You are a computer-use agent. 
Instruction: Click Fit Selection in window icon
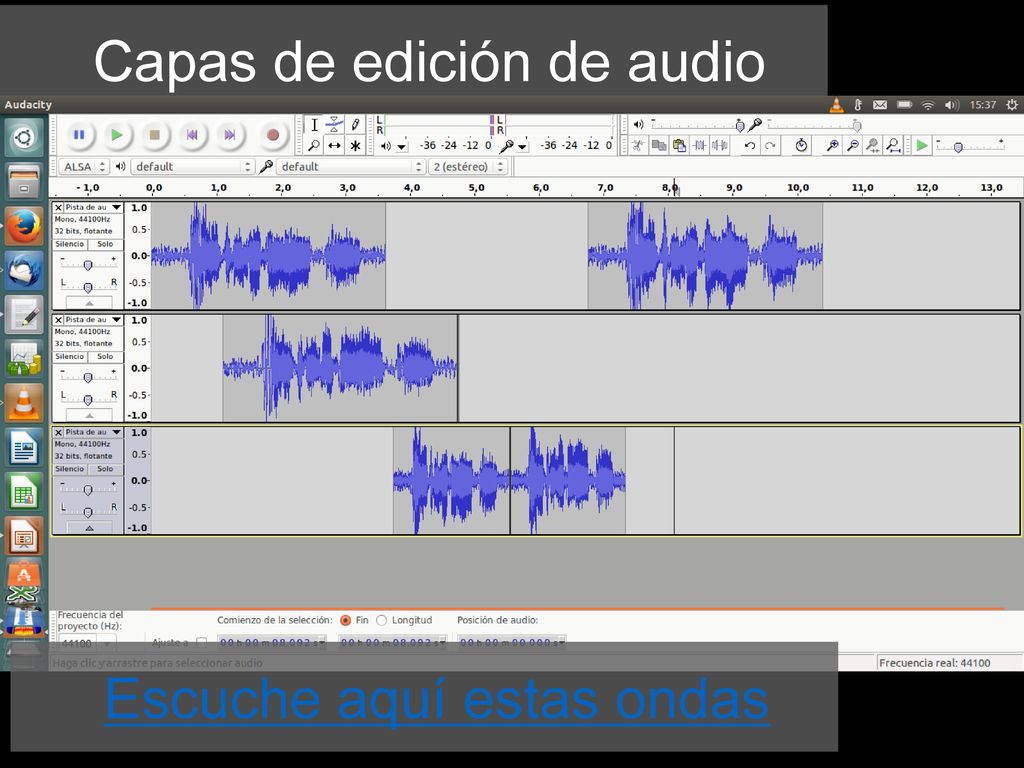[x=873, y=145]
